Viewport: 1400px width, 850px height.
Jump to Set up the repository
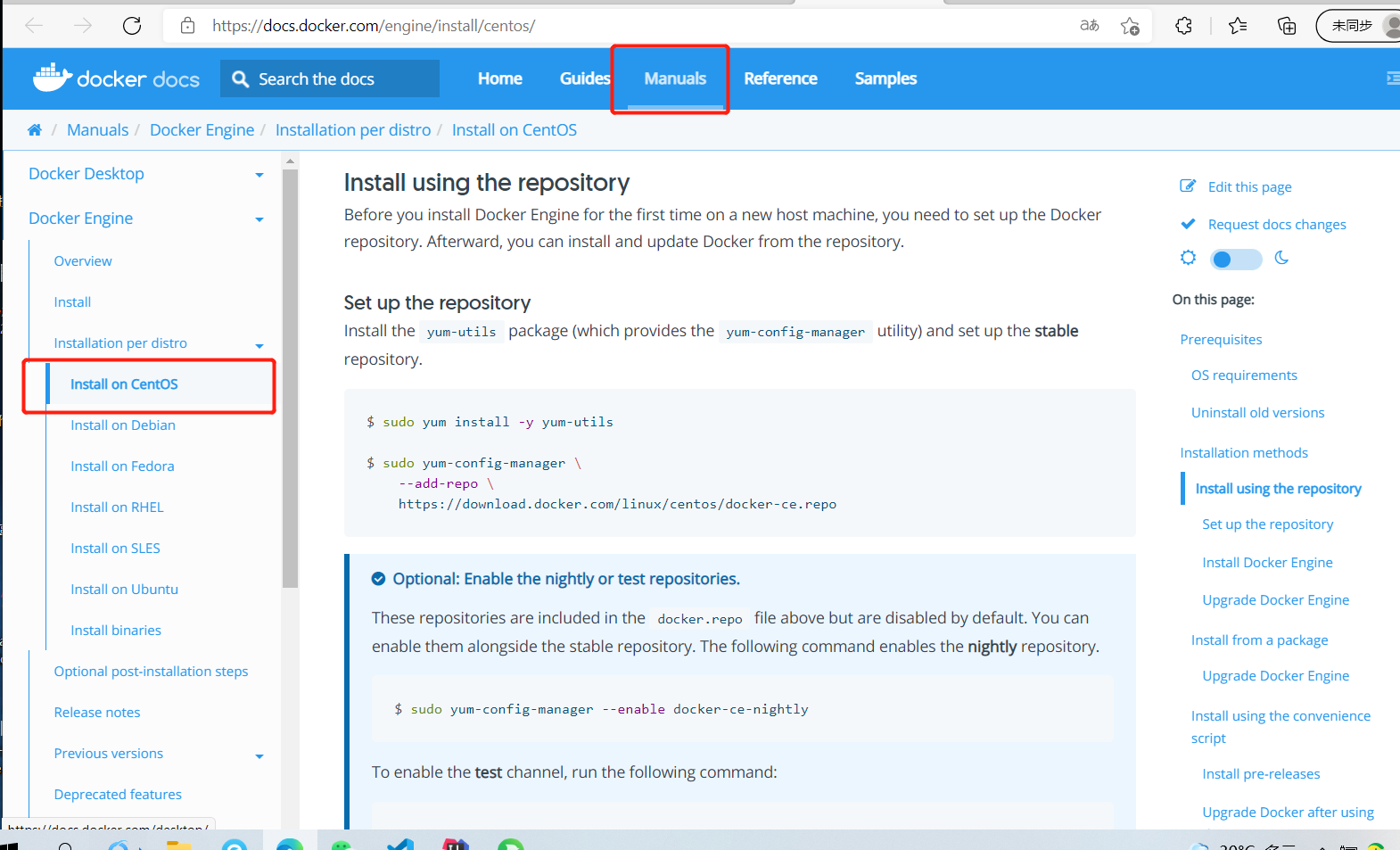coord(1267,524)
